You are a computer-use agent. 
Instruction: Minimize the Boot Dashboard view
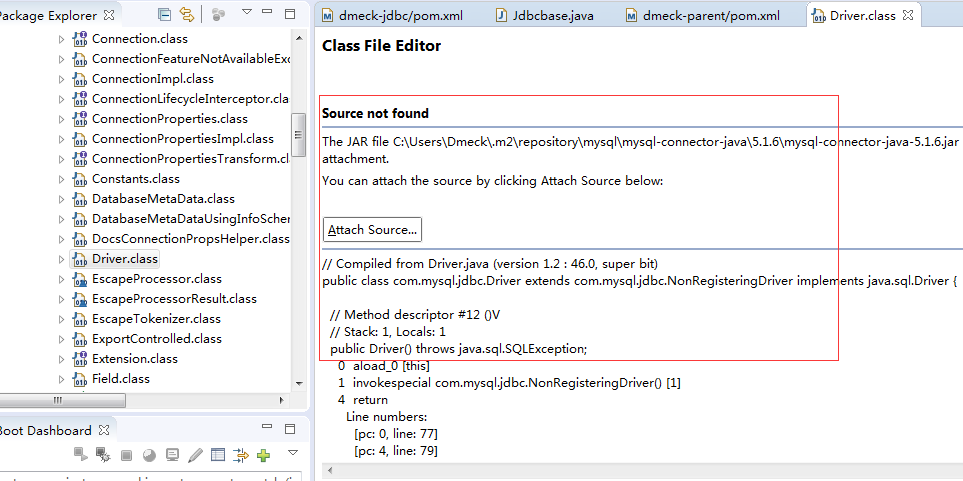[x=267, y=426]
